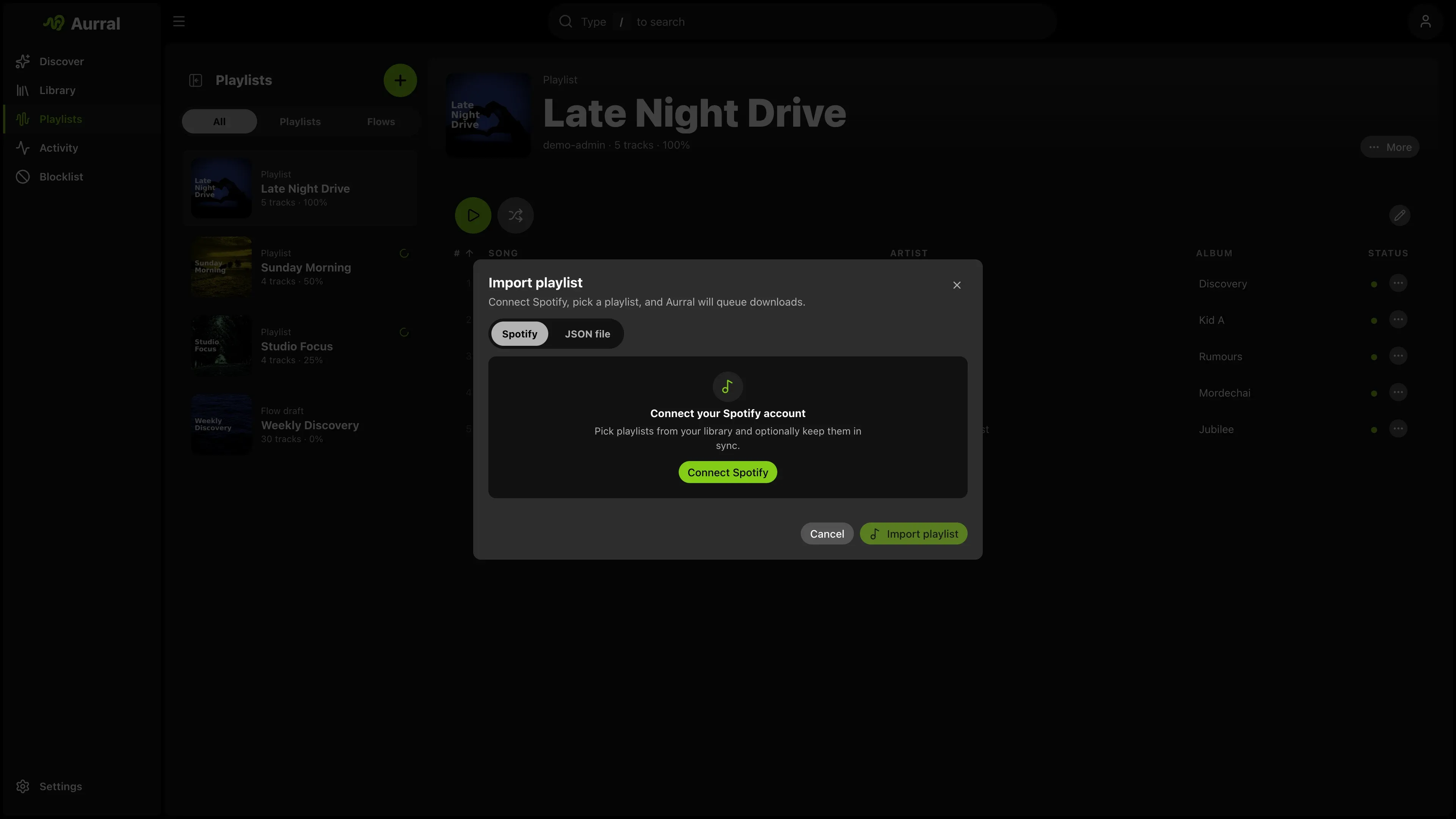The image size is (1456, 819).
Task: Focus the search input field
Action: tap(802, 22)
